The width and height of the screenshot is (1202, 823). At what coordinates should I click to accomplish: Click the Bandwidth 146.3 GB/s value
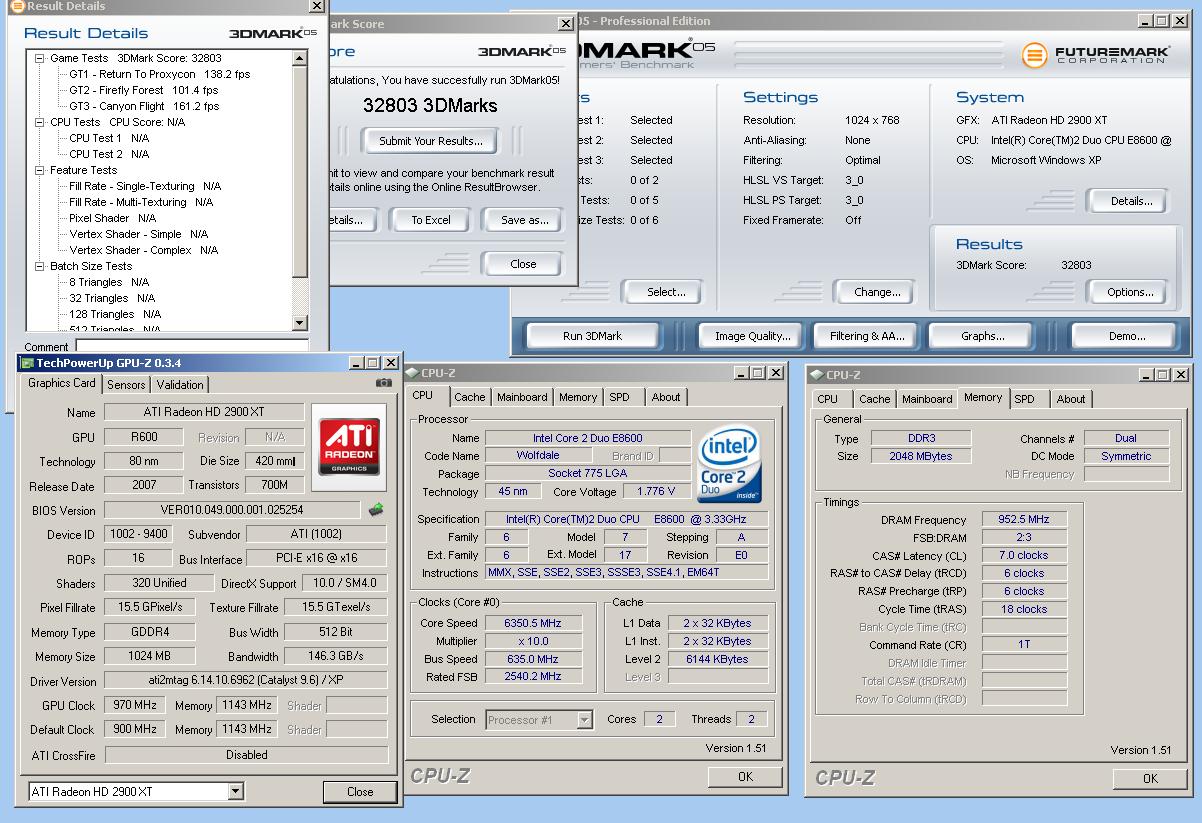pyautogui.click(x=336, y=657)
